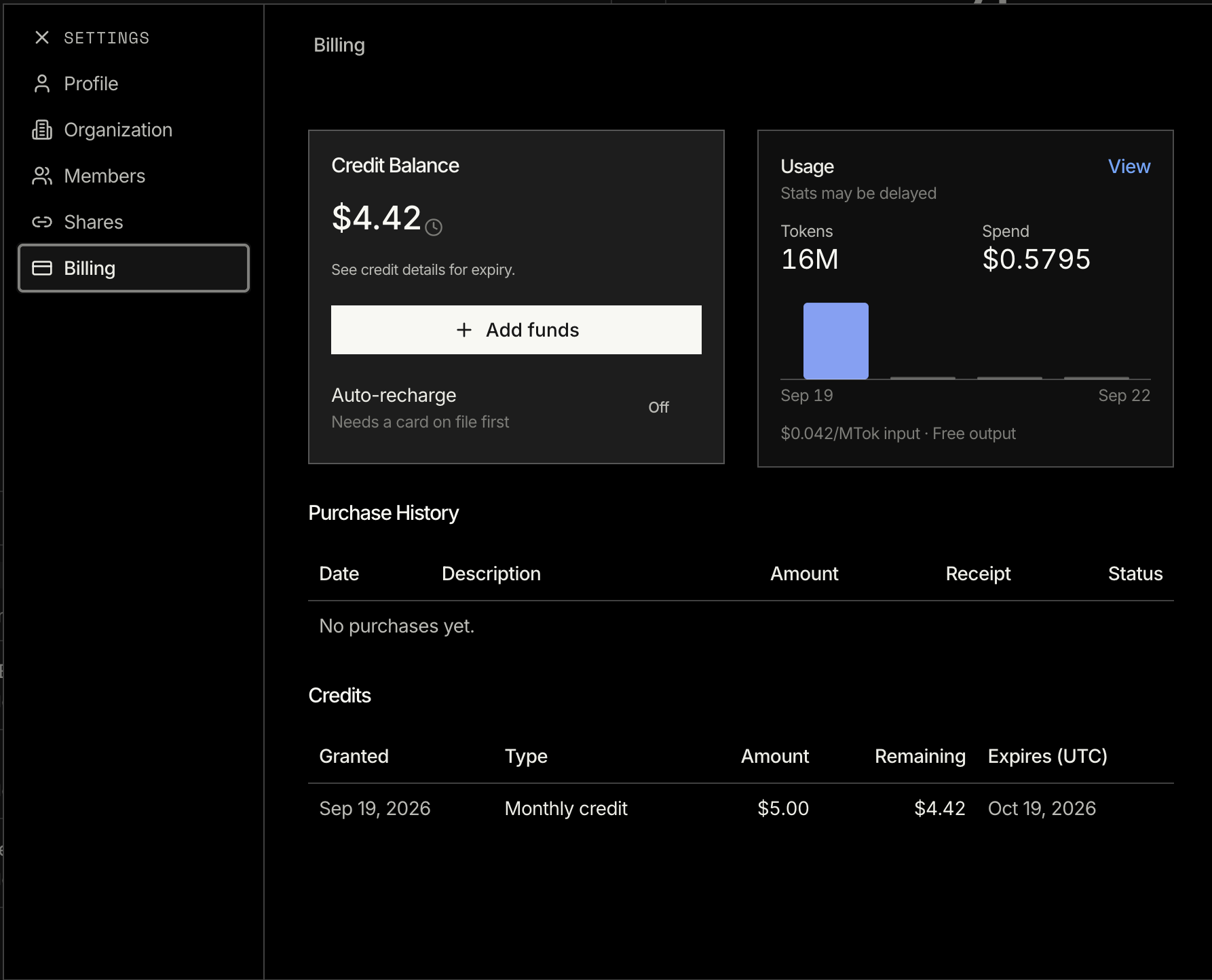Click 'Needs a card on file first' text
1212x980 pixels.
[x=420, y=422]
